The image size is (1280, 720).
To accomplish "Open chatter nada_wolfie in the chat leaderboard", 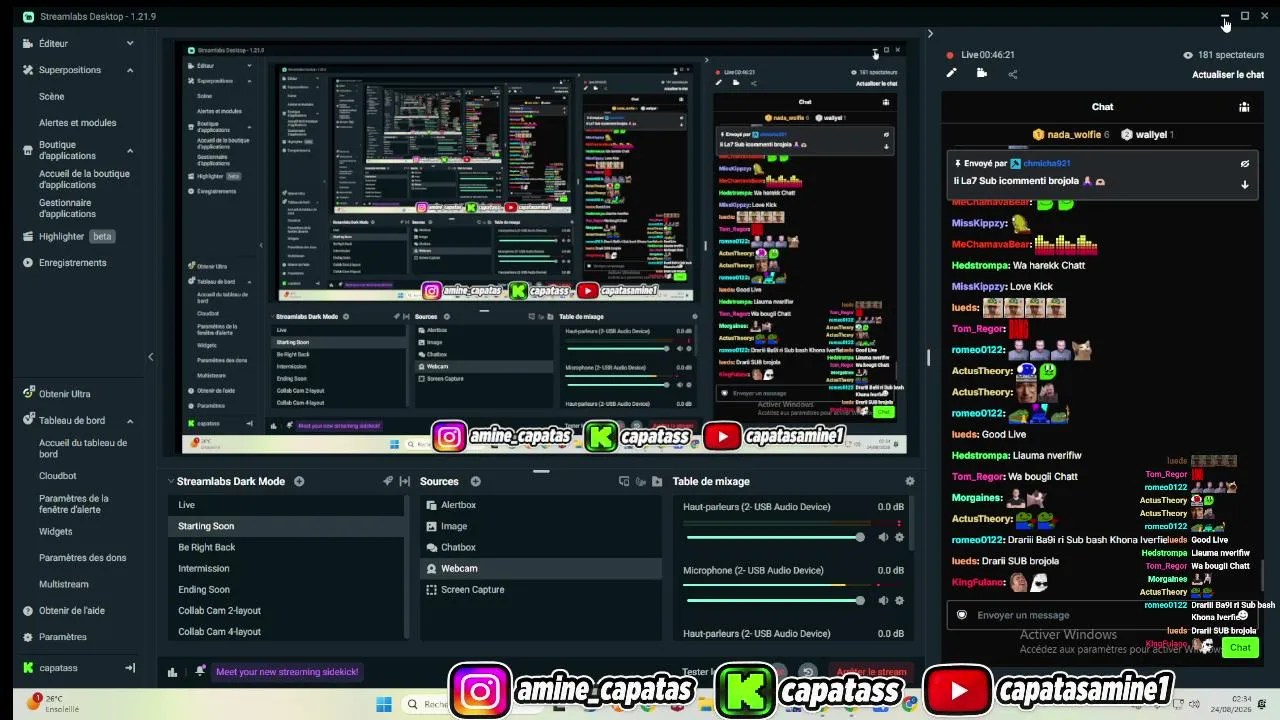I will [x=1070, y=135].
